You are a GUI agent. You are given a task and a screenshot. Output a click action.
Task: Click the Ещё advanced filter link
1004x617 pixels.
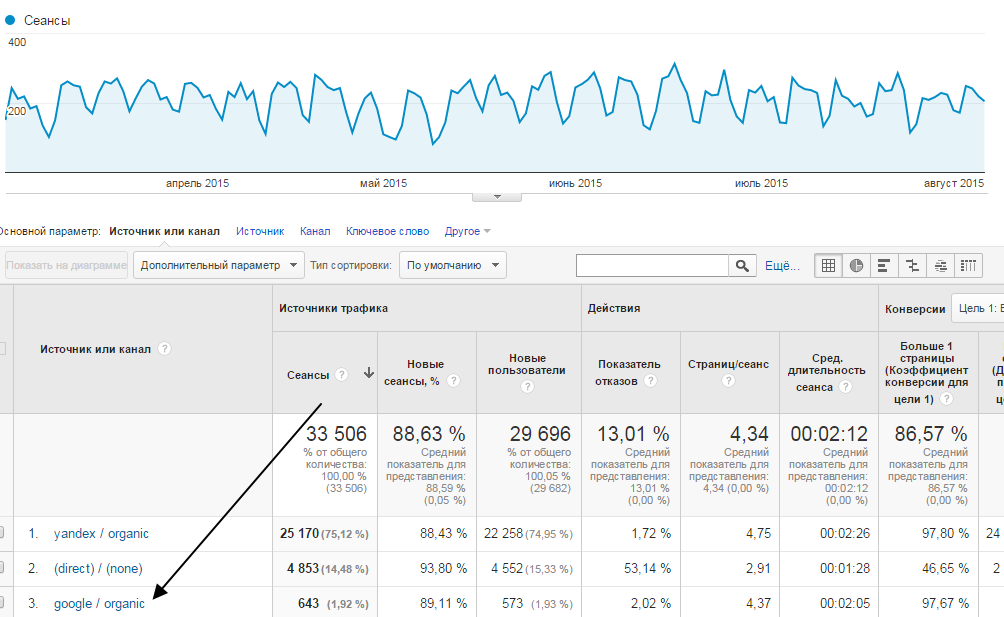click(782, 266)
